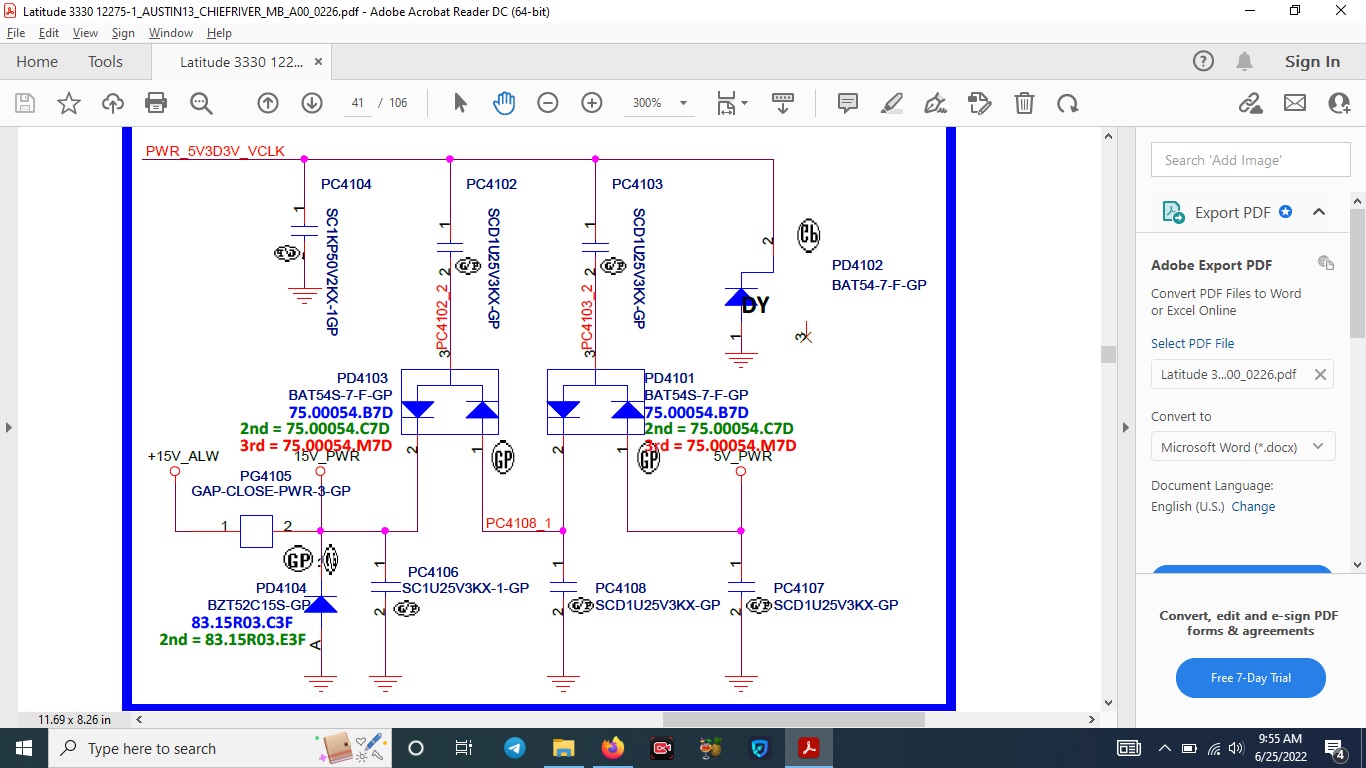
Task: Click the Print file icon
Action: [x=156, y=103]
